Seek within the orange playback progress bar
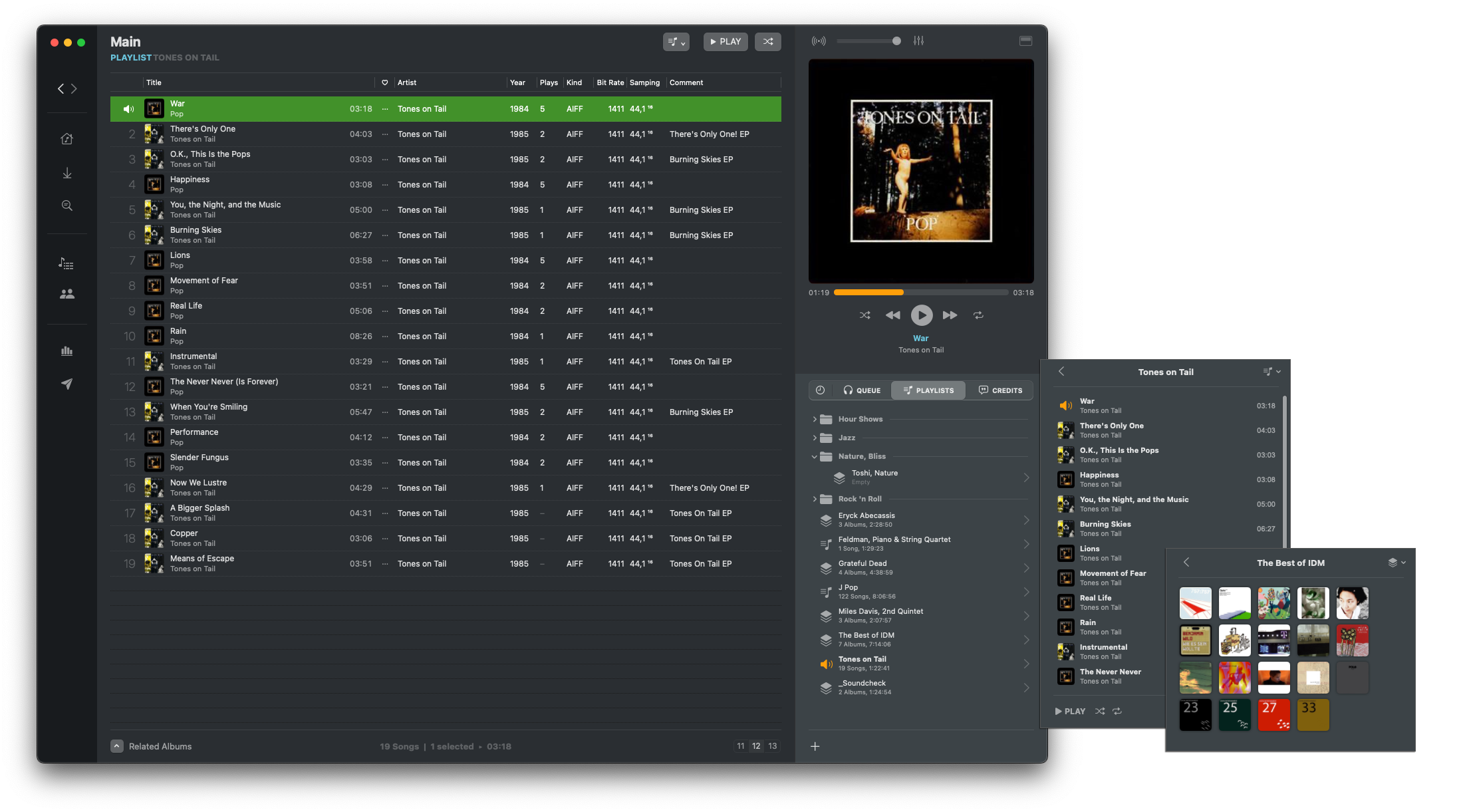 pos(921,292)
